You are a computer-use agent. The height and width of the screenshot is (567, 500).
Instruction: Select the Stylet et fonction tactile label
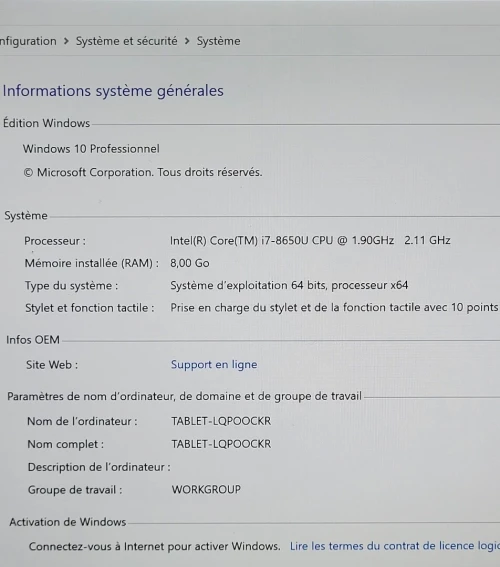(90, 308)
